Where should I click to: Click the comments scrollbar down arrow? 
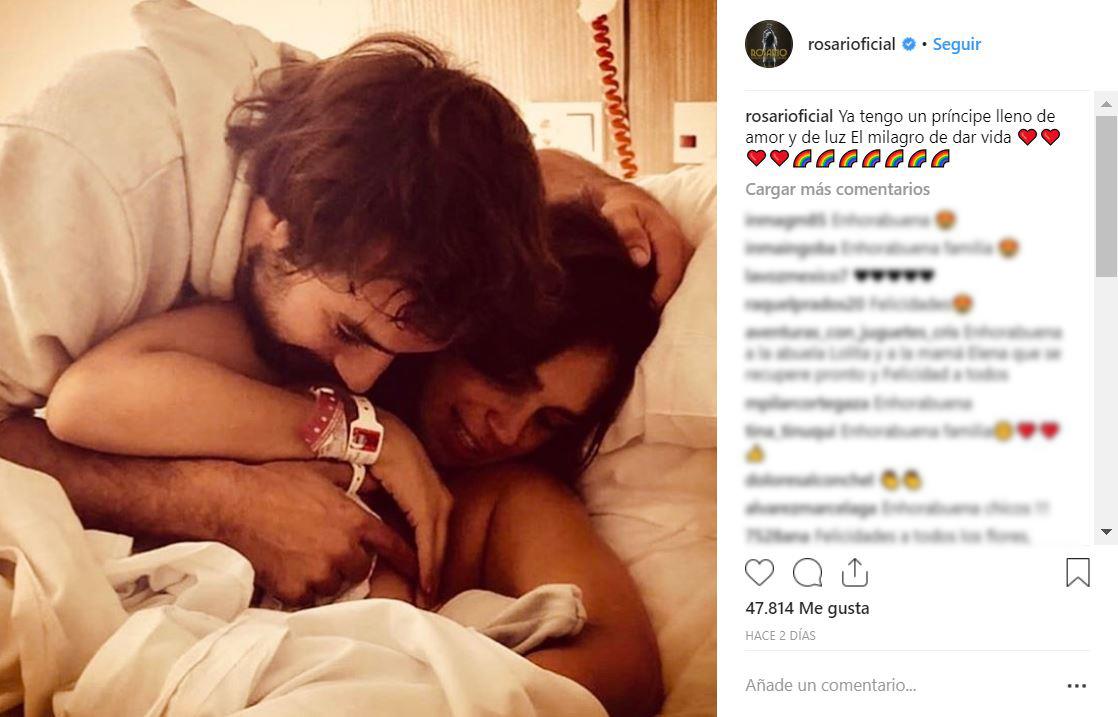(1106, 532)
